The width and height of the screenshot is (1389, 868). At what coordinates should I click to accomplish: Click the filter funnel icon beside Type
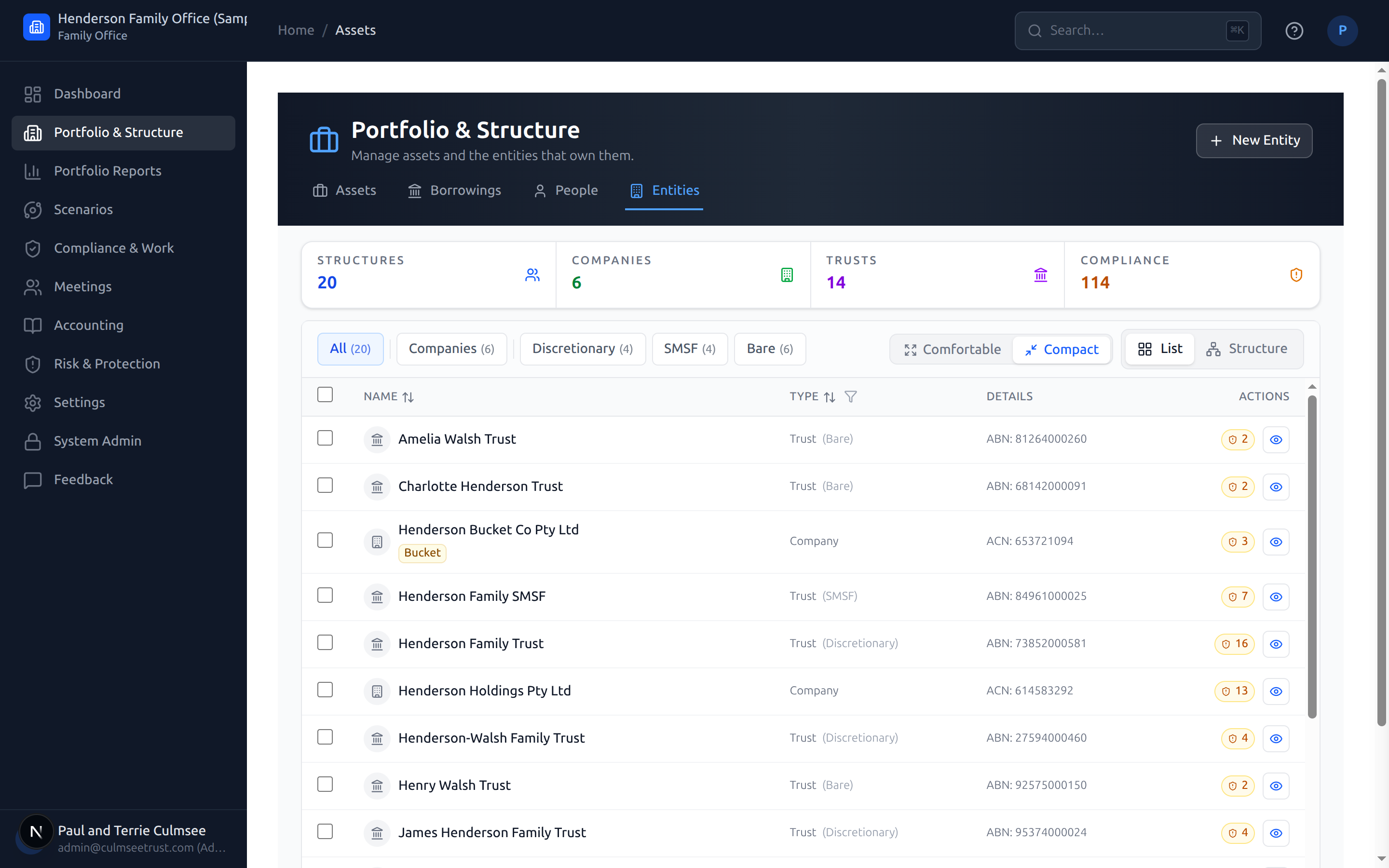851,397
